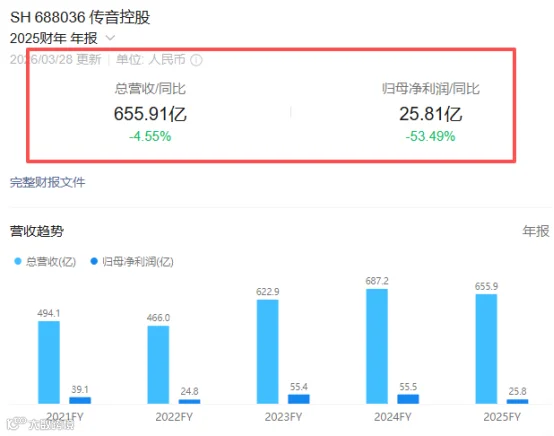Click the 年报 selector beside 营收趋势
Image resolution: width=554 pixels, height=436 pixels.
(x=536, y=231)
